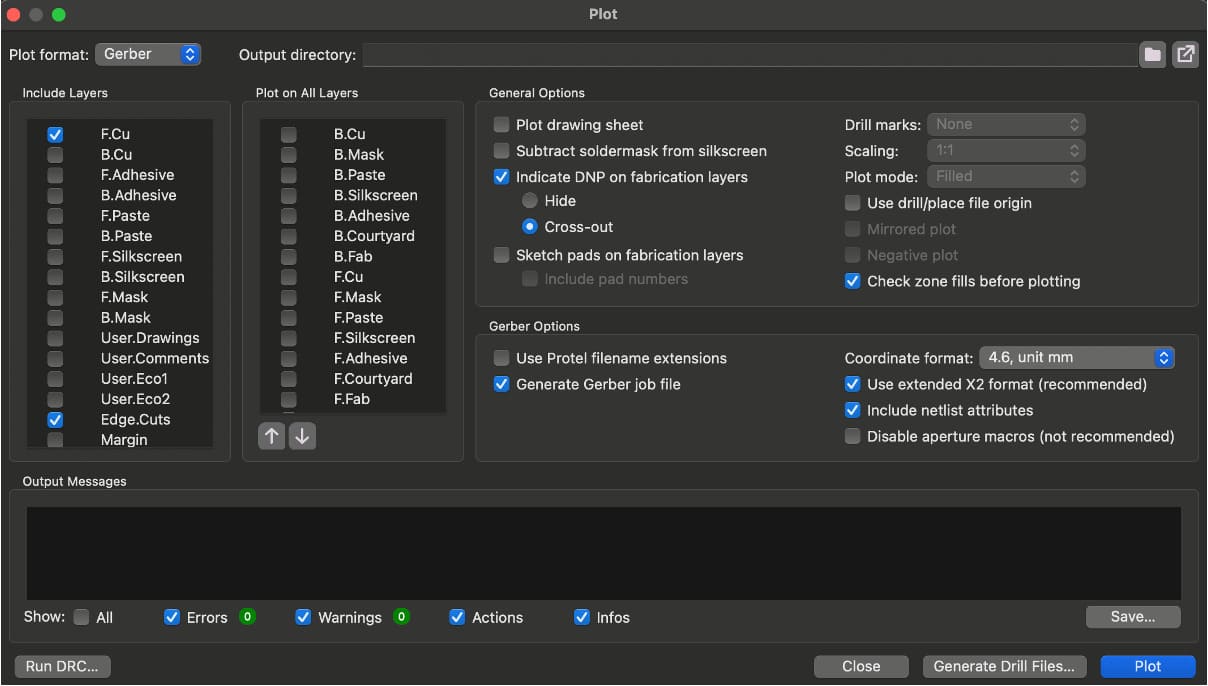Screen dimensions: 1208x686
Task: Move selected layer down in plot order
Action: tap(303, 436)
